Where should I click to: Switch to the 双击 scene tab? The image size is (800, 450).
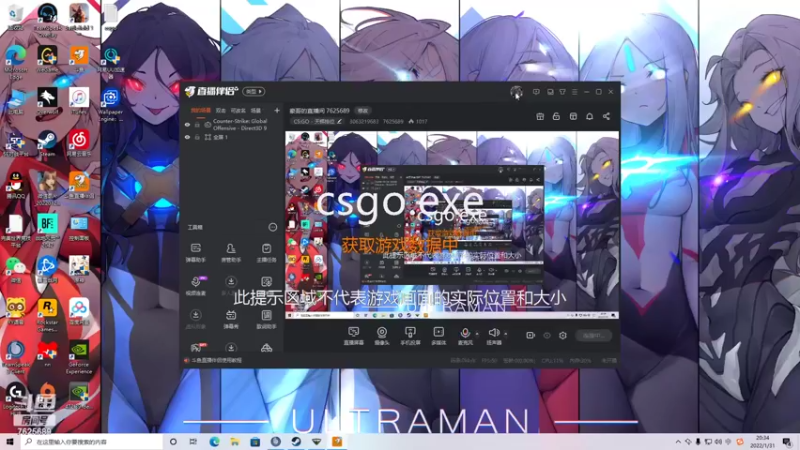point(220,110)
